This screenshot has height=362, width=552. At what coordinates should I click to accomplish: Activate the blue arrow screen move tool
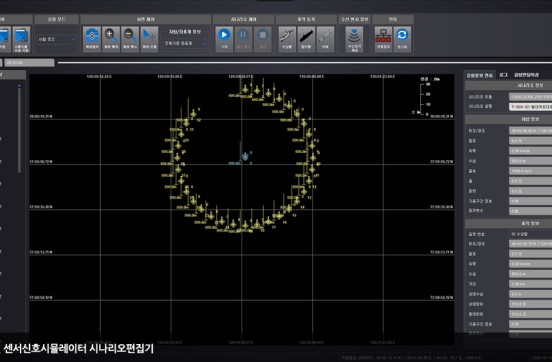click(149, 39)
